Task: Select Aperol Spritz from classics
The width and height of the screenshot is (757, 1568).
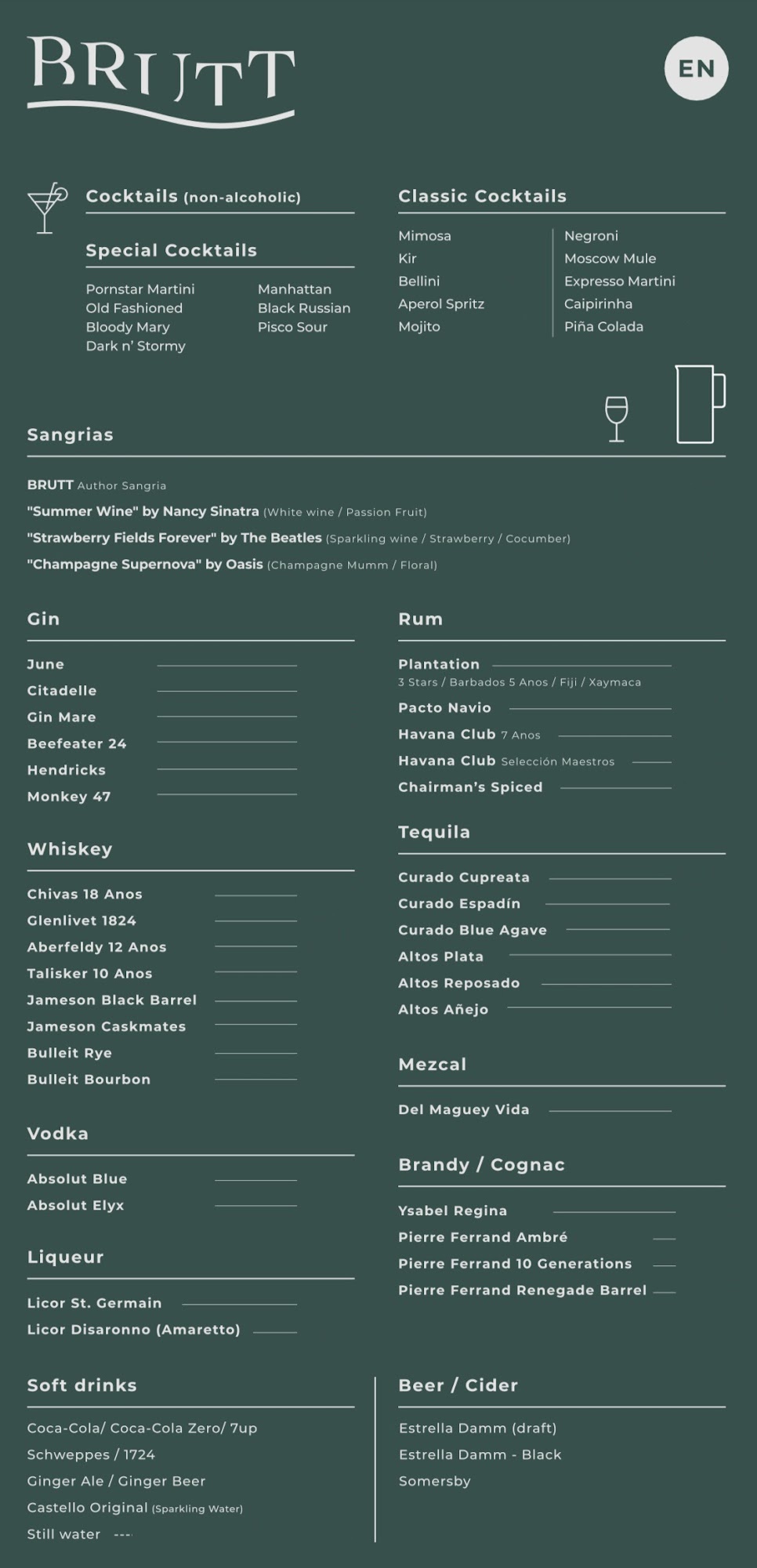Action: (x=441, y=304)
